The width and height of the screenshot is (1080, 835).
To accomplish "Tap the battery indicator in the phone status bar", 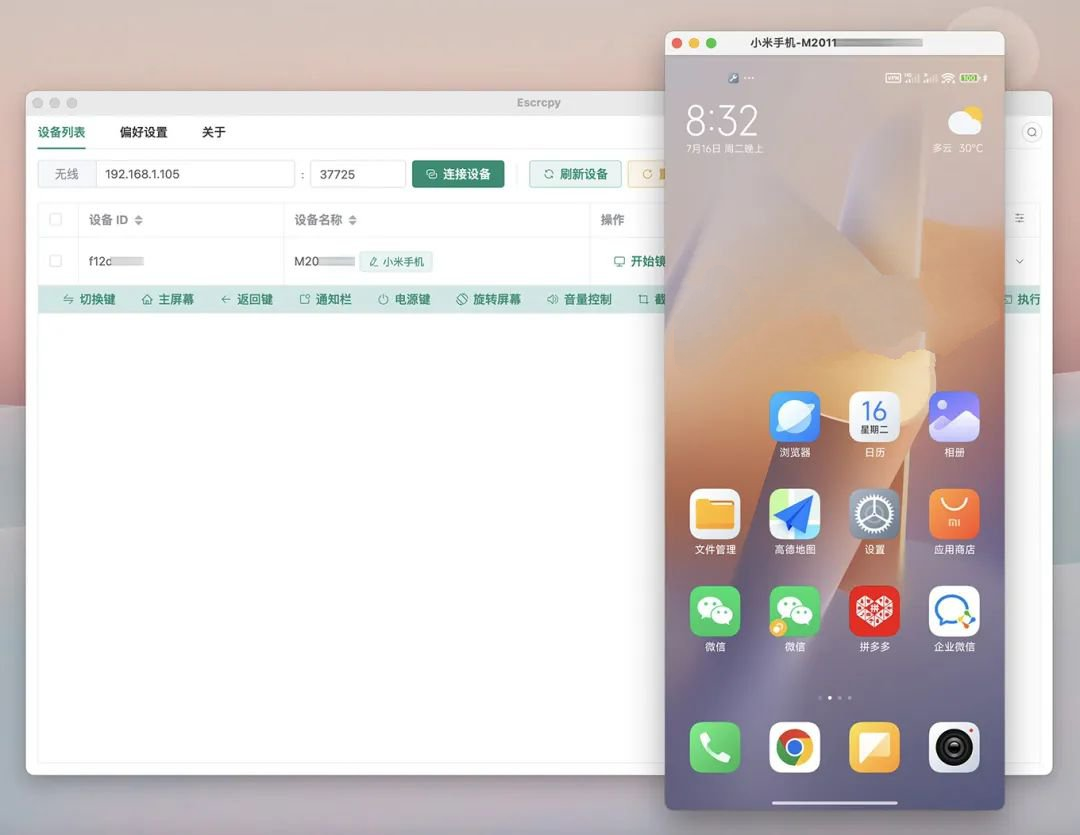I will click(x=970, y=78).
